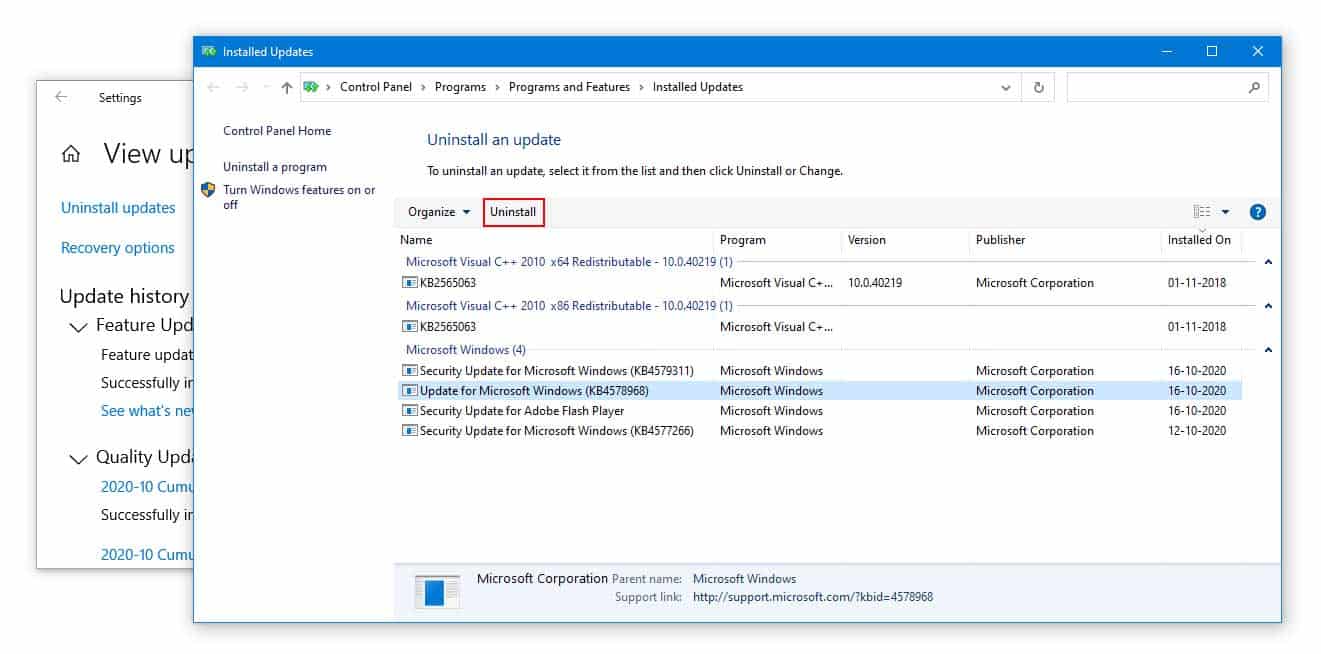
Task: Click the row icon of x86 group KB2565063
Action: pos(409,327)
